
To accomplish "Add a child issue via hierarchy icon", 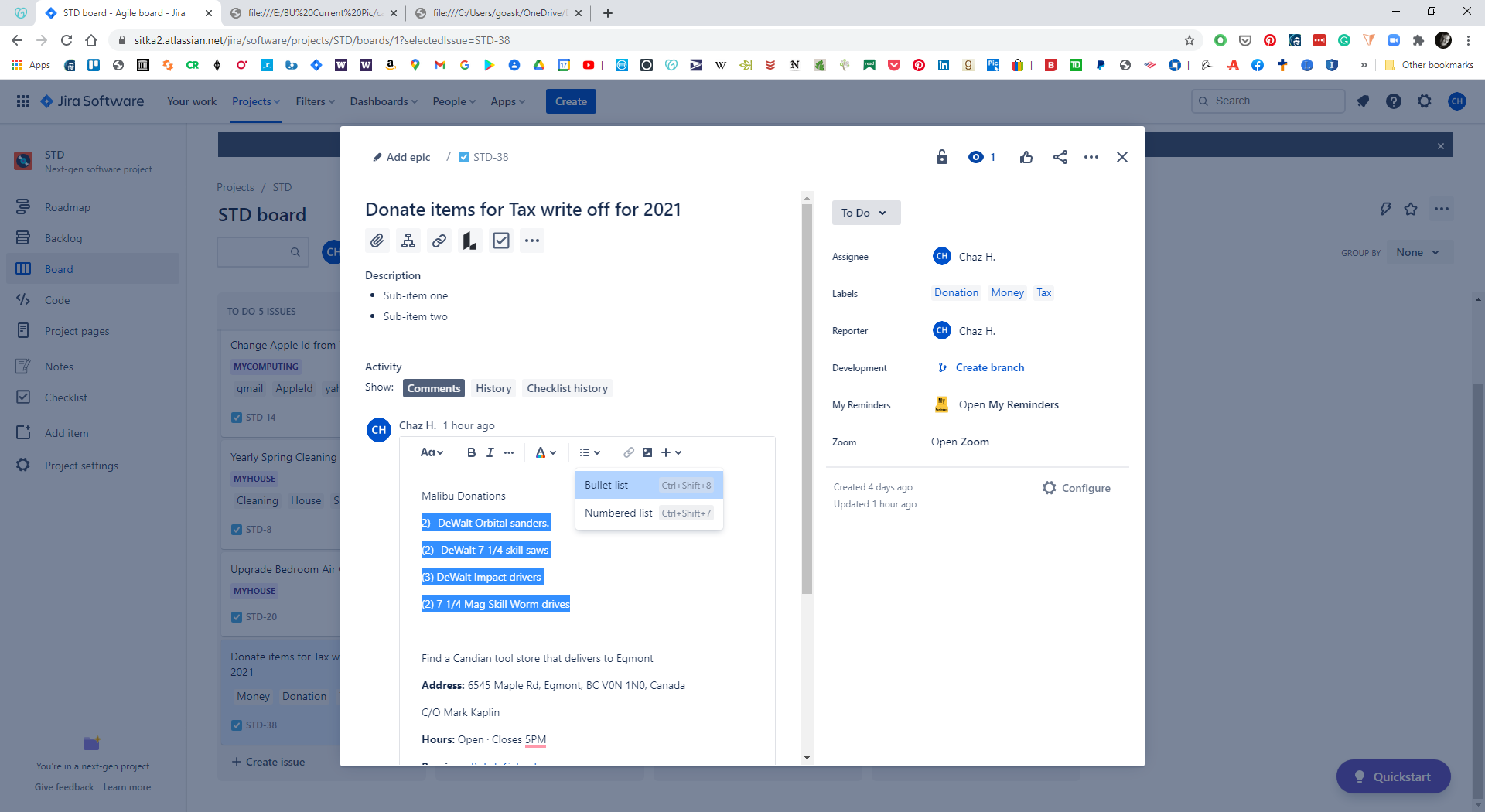I will [408, 241].
